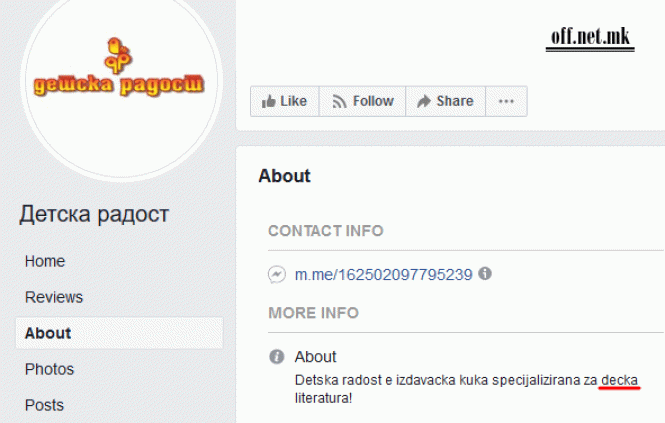Click the Messenger icon beside m.me link
The width and height of the screenshot is (665, 423).
point(277,275)
